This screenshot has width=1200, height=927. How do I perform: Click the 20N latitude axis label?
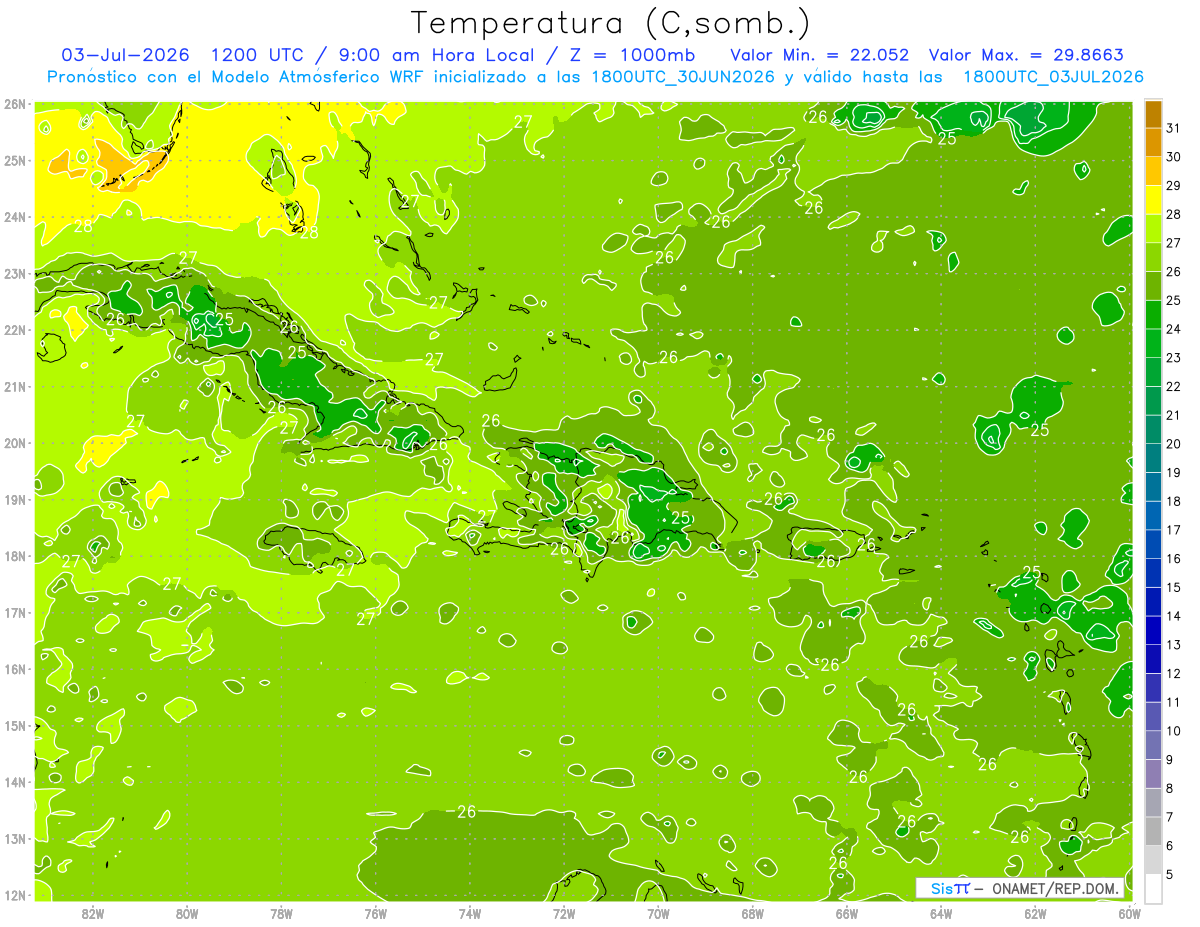point(14,443)
